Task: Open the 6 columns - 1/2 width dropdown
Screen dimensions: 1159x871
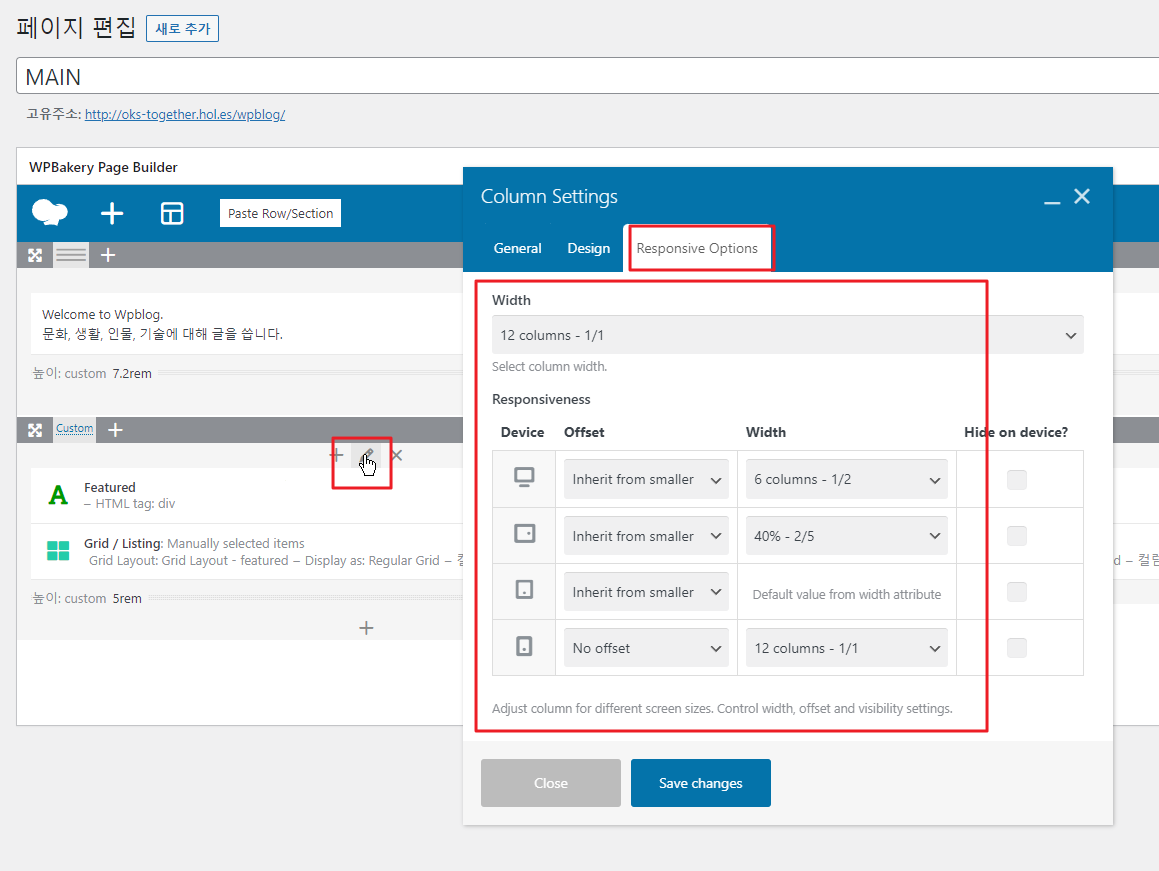Action: (x=846, y=479)
